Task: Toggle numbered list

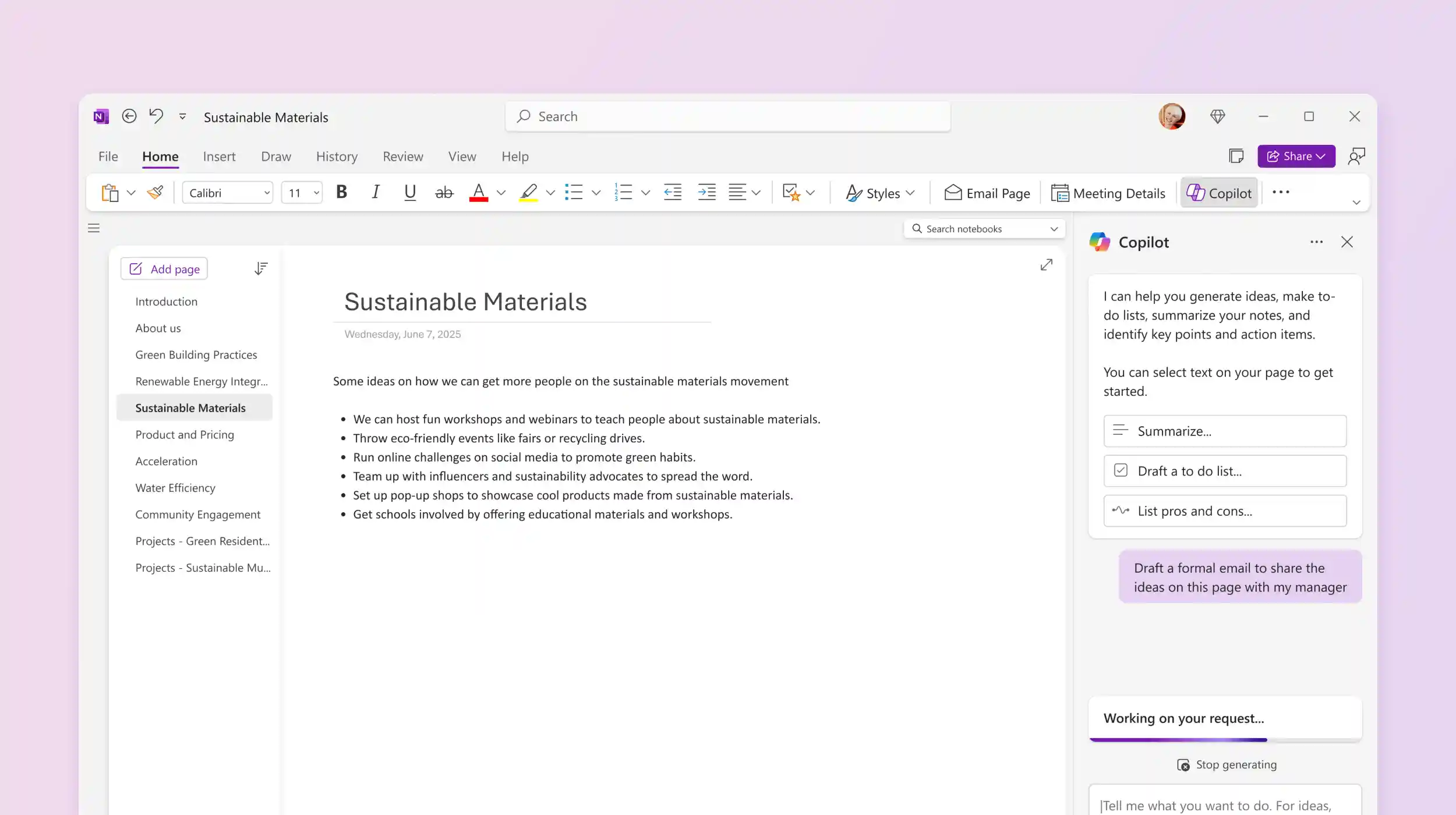Action: [623, 192]
